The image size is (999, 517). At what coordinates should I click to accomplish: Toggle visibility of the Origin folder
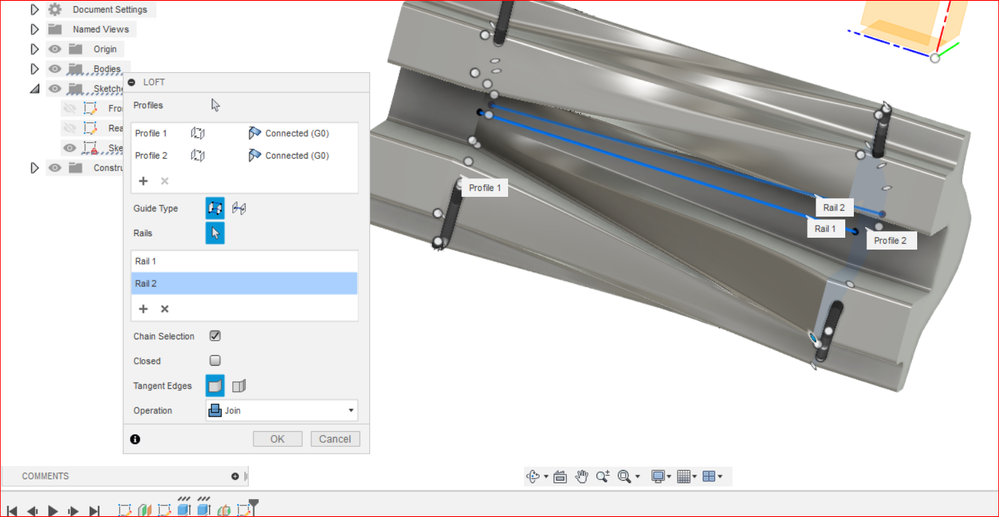55,49
